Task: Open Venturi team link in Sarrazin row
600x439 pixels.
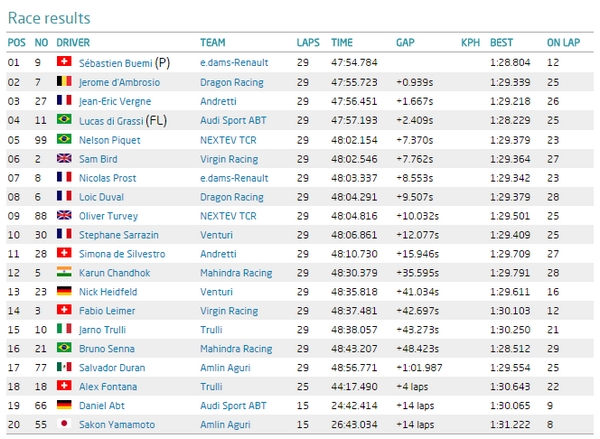Action: (216, 235)
